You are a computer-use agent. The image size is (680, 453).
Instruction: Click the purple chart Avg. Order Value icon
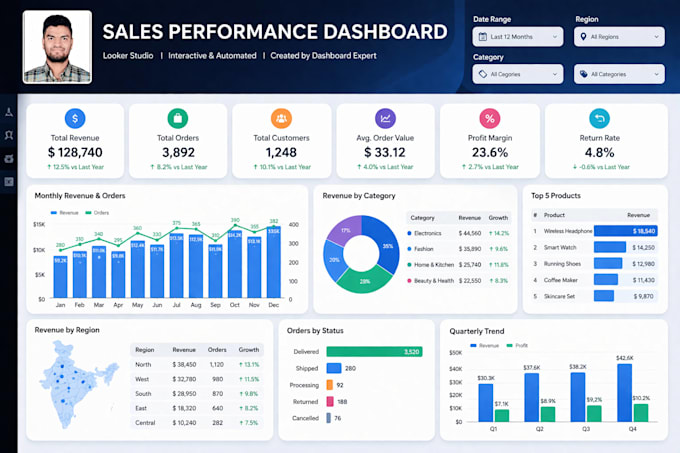(x=385, y=118)
